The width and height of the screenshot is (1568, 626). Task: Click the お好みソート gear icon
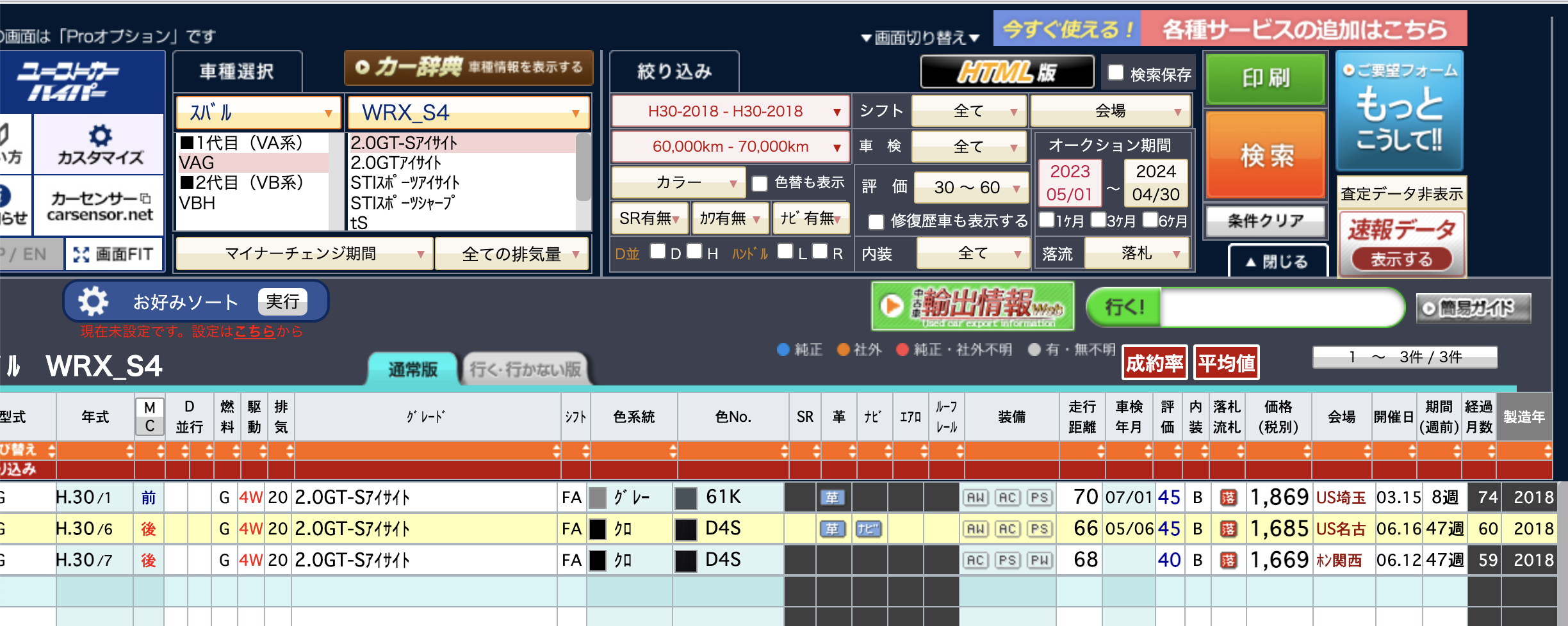click(94, 301)
